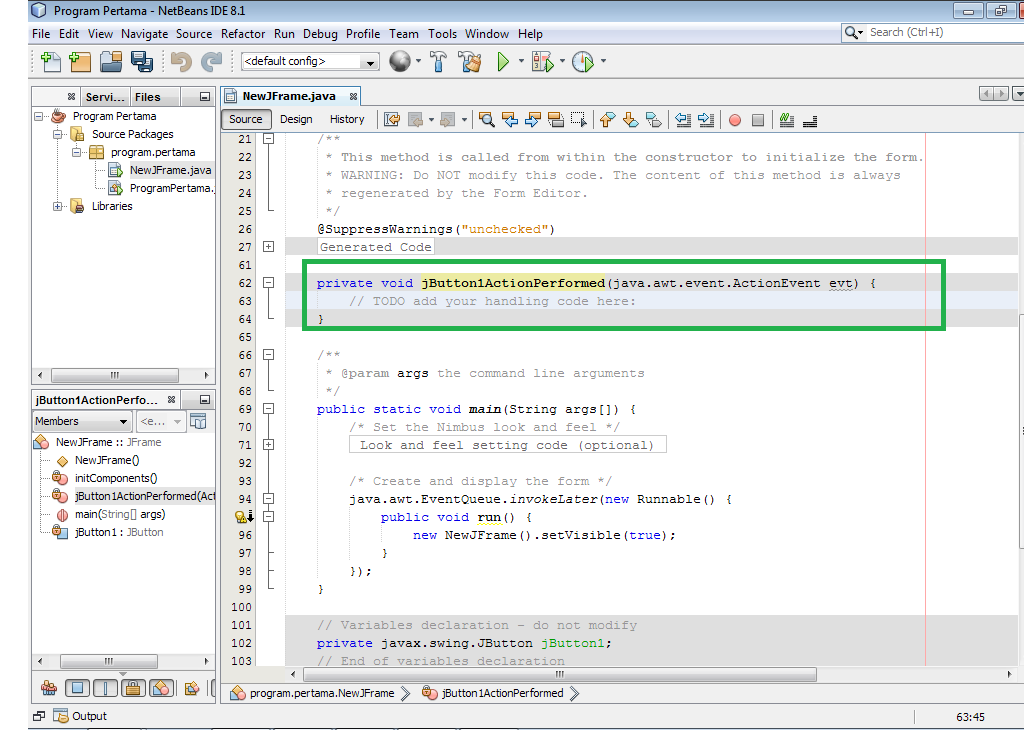Image resolution: width=1024 pixels, height=730 pixels.
Task: Start macro recording with the red circle icon
Action: click(x=735, y=119)
